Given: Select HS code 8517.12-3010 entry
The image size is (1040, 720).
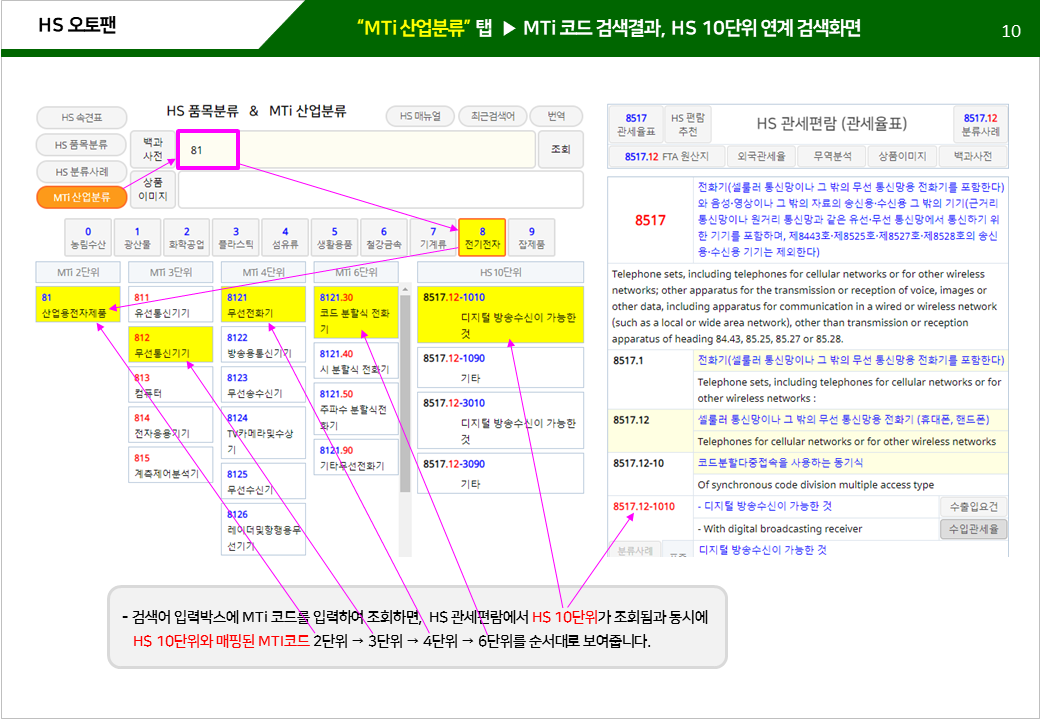Looking at the screenshot, I should pos(500,420).
